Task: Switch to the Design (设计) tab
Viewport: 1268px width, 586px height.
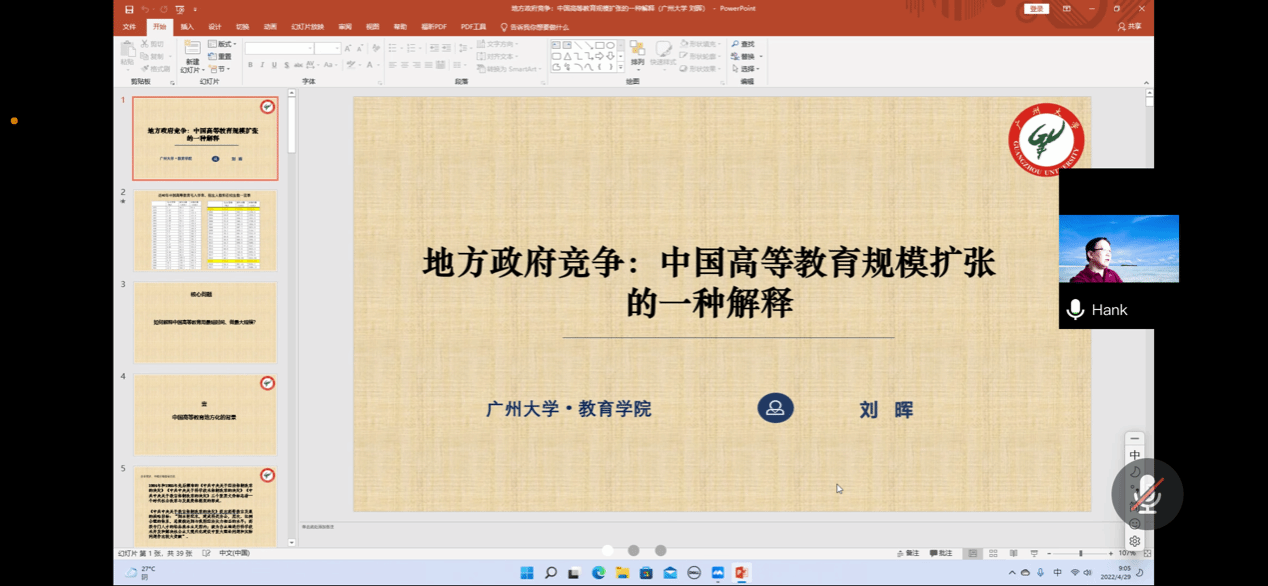Action: (x=214, y=27)
